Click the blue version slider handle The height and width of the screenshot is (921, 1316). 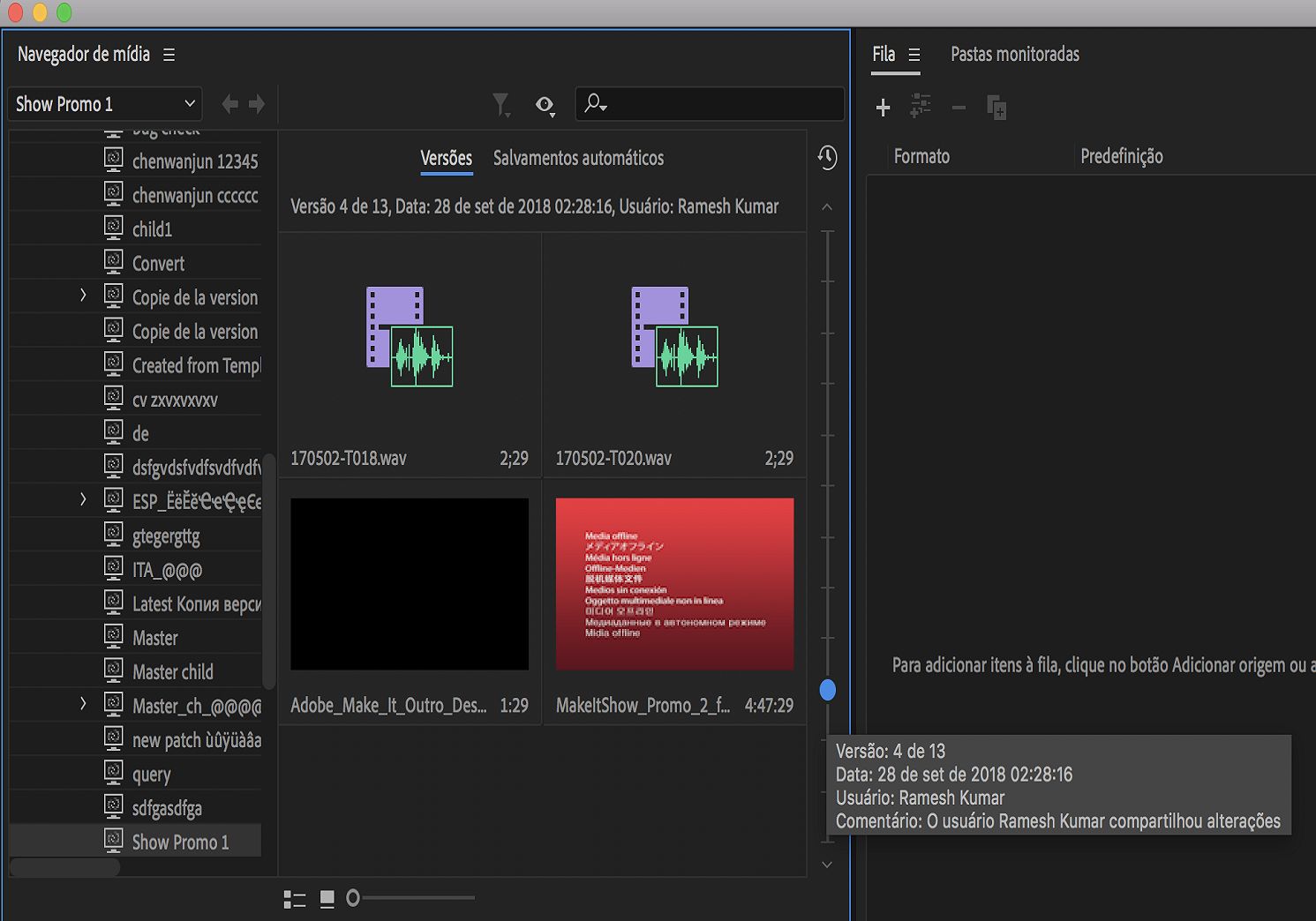click(x=827, y=690)
